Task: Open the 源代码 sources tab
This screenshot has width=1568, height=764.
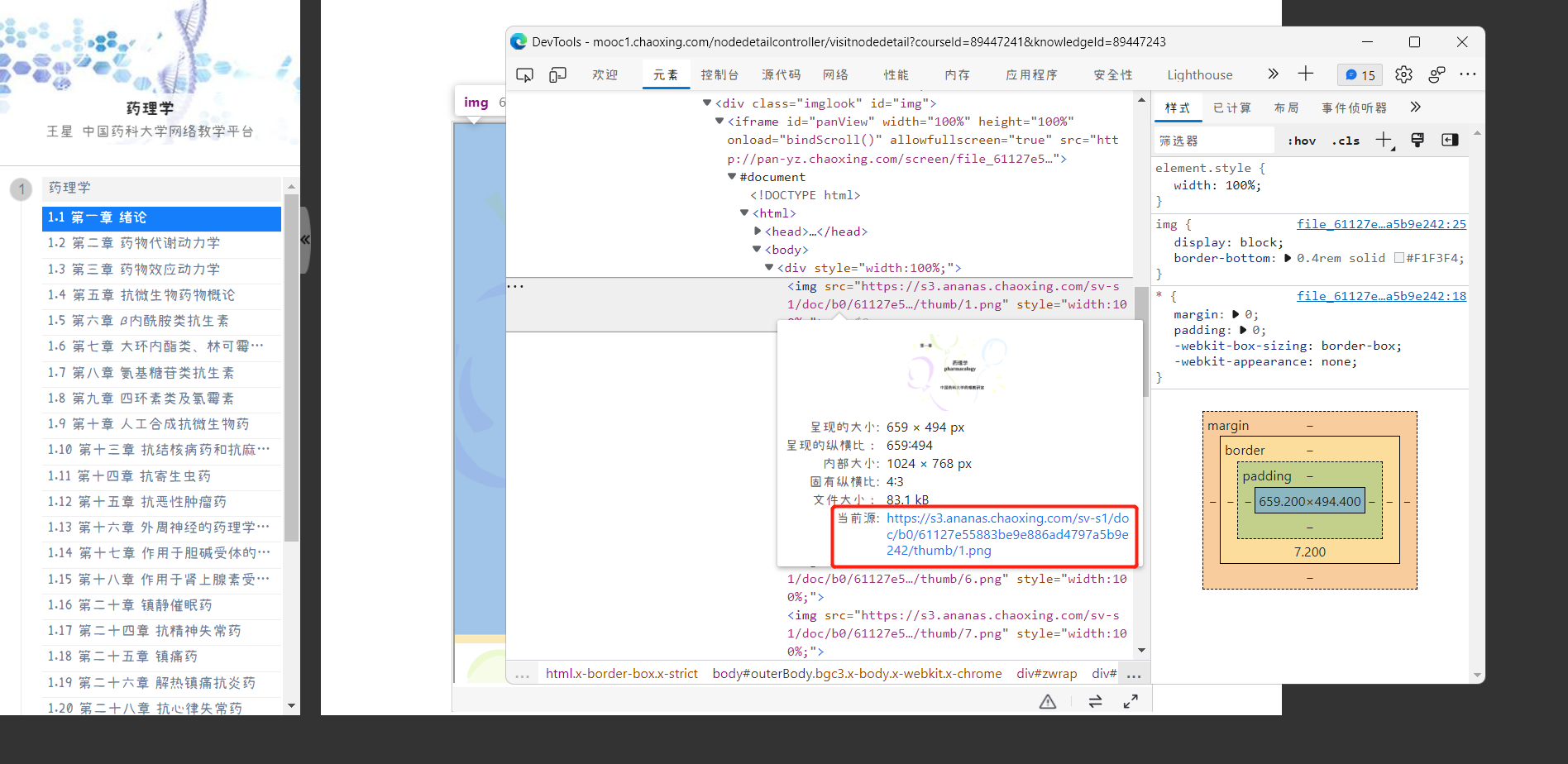Action: pos(781,74)
